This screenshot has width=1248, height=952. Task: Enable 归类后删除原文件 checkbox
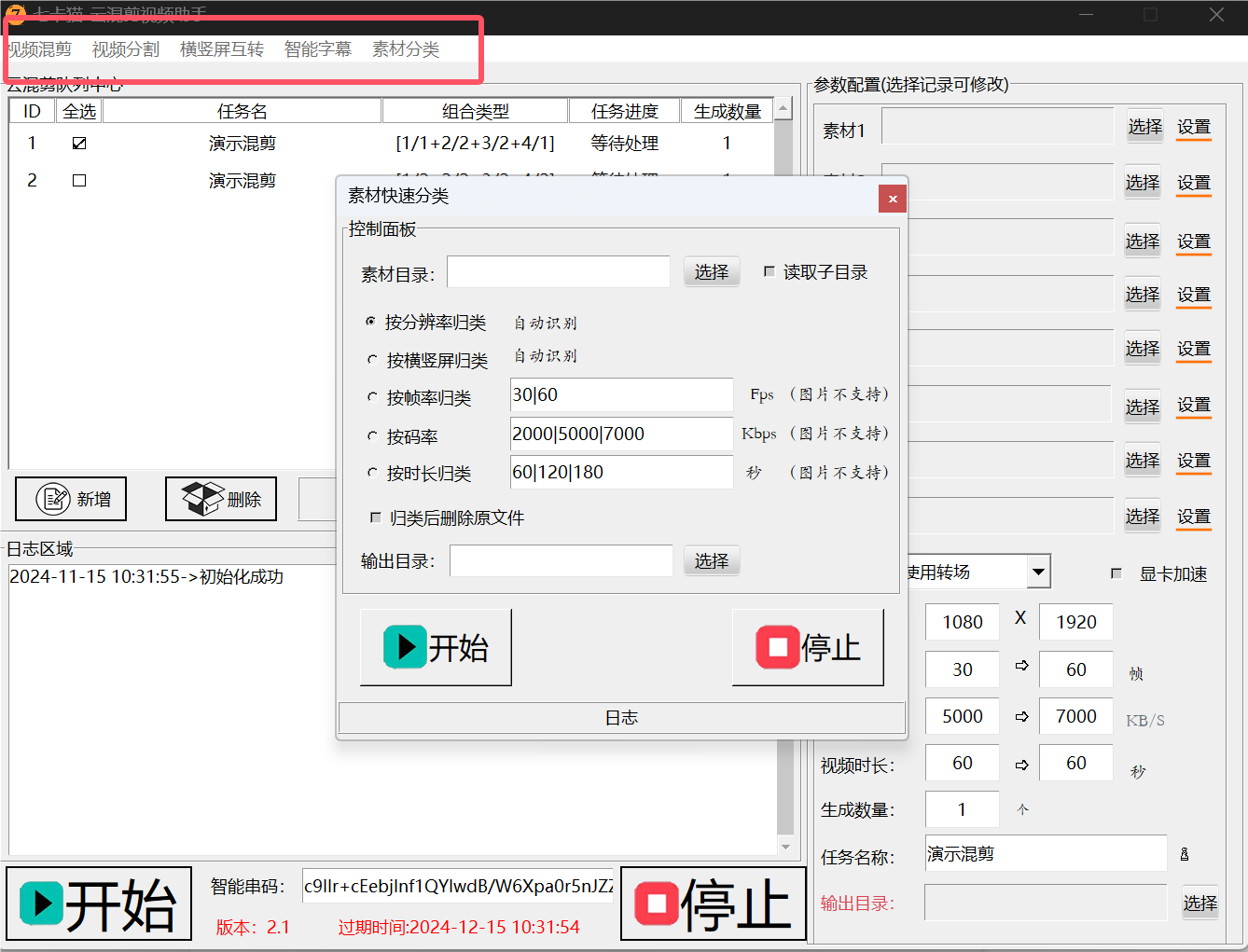tap(376, 517)
